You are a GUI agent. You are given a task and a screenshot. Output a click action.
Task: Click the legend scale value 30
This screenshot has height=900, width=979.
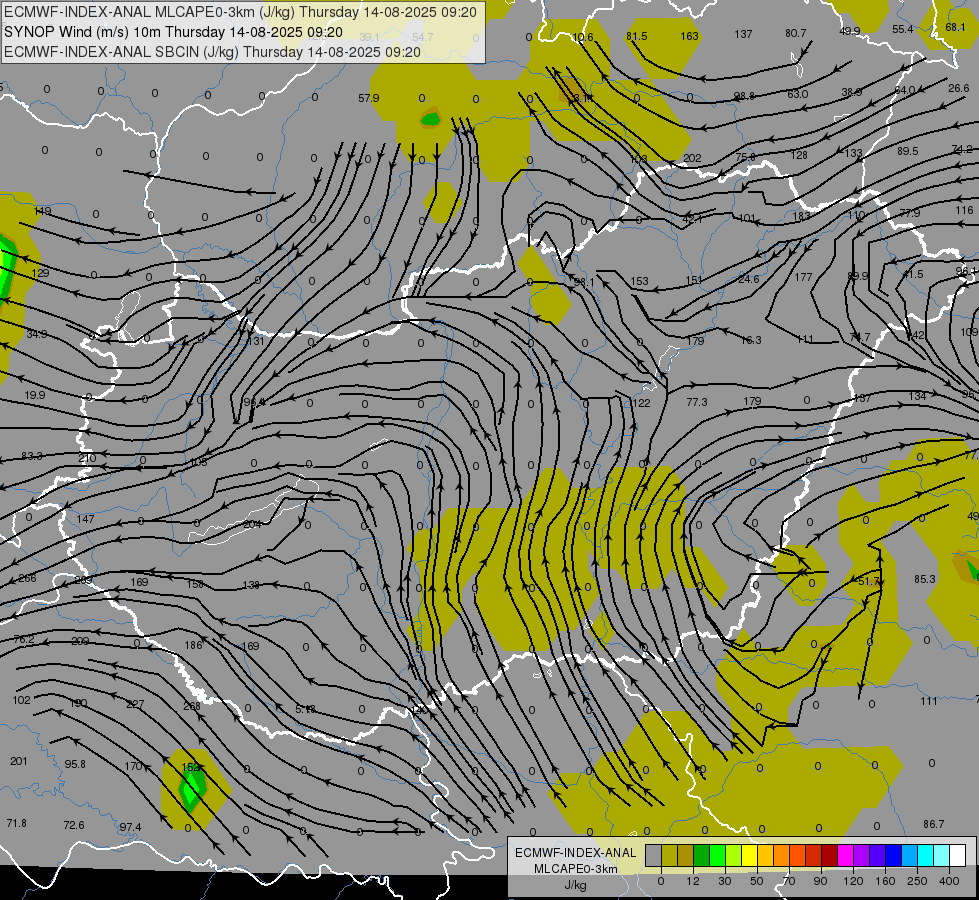click(725, 881)
